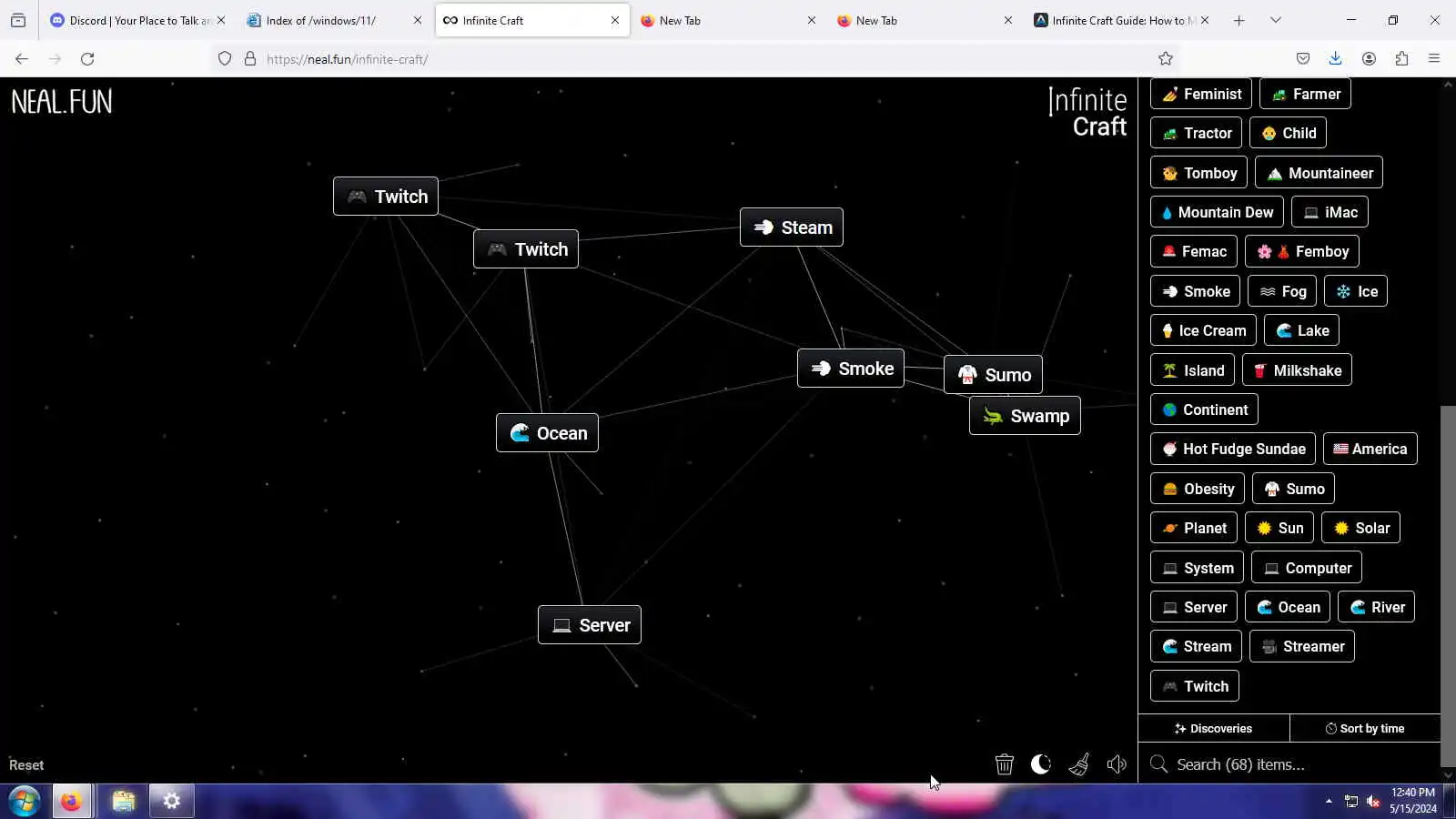Mute sound with the speaker icon
Screen dimensions: 1456x819
point(1117,764)
